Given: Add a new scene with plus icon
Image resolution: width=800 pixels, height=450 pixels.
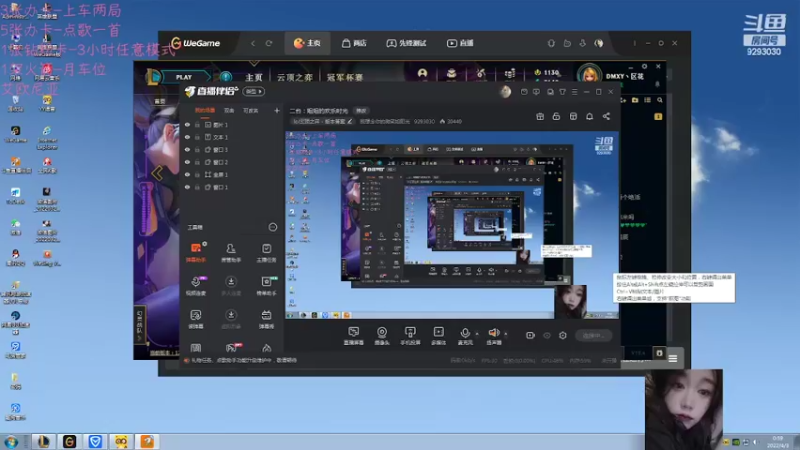Looking at the screenshot, I should (277, 110).
